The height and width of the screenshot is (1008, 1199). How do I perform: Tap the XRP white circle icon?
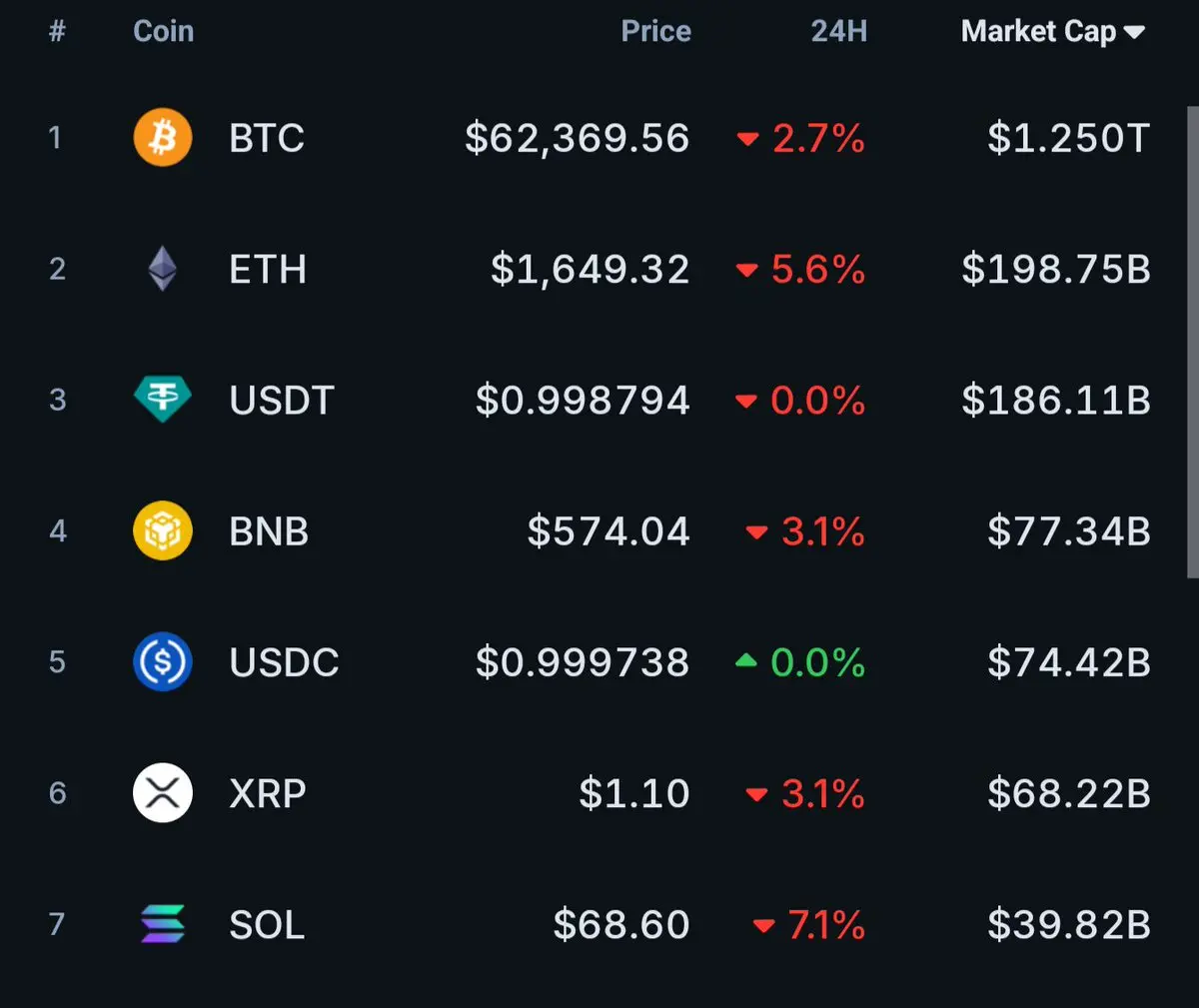pos(163,792)
